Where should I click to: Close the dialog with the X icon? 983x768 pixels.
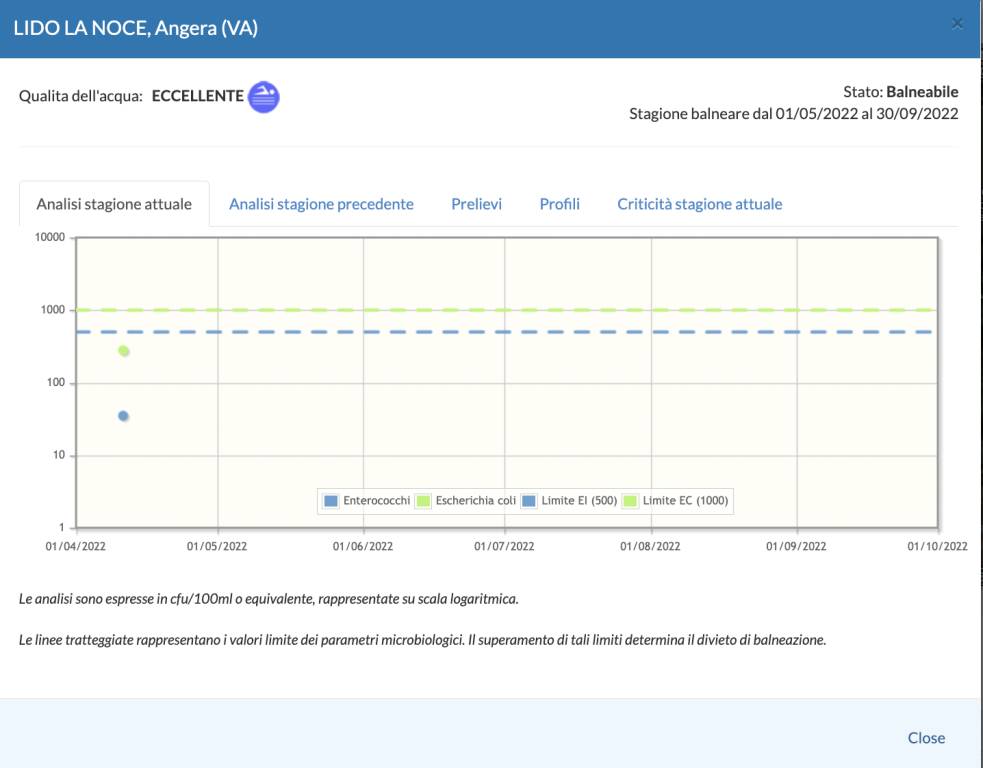(x=957, y=24)
